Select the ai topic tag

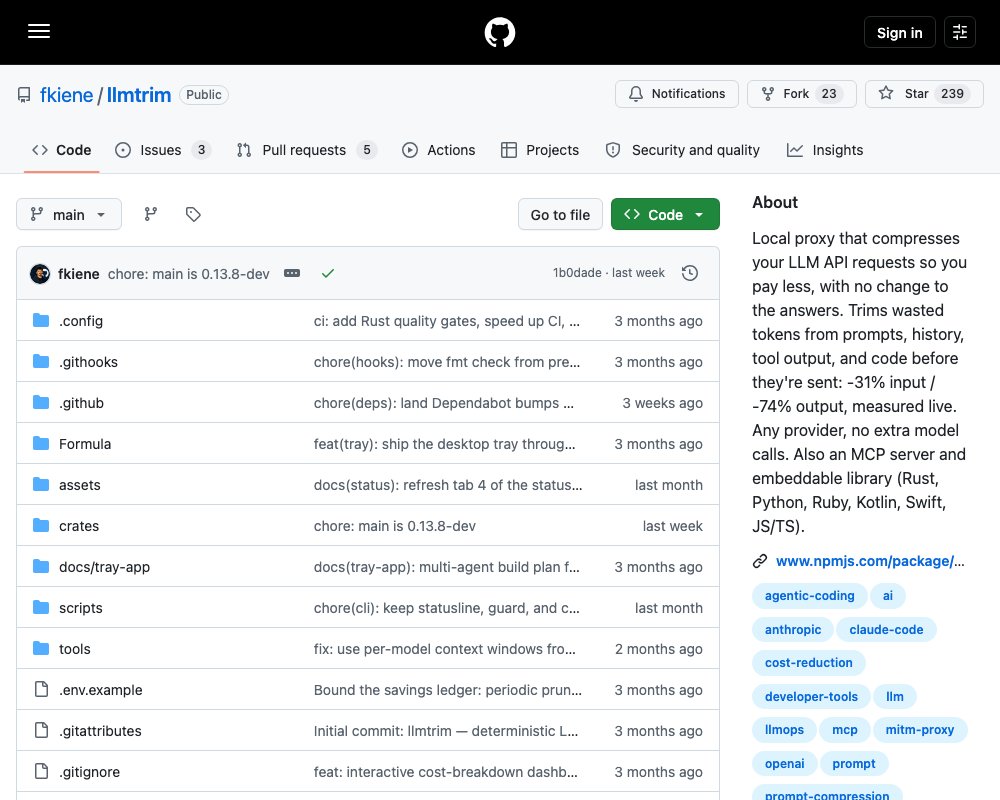[888, 595]
